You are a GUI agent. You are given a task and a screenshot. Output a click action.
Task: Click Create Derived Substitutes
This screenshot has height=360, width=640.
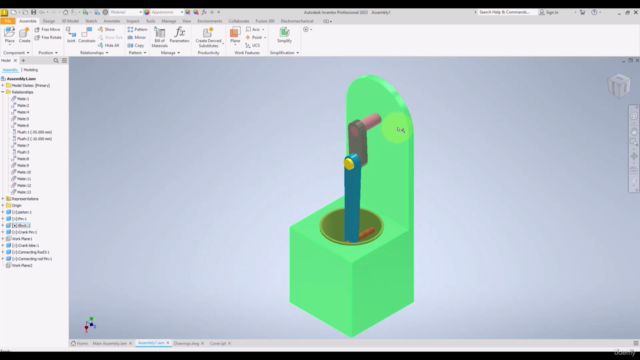click(208, 37)
